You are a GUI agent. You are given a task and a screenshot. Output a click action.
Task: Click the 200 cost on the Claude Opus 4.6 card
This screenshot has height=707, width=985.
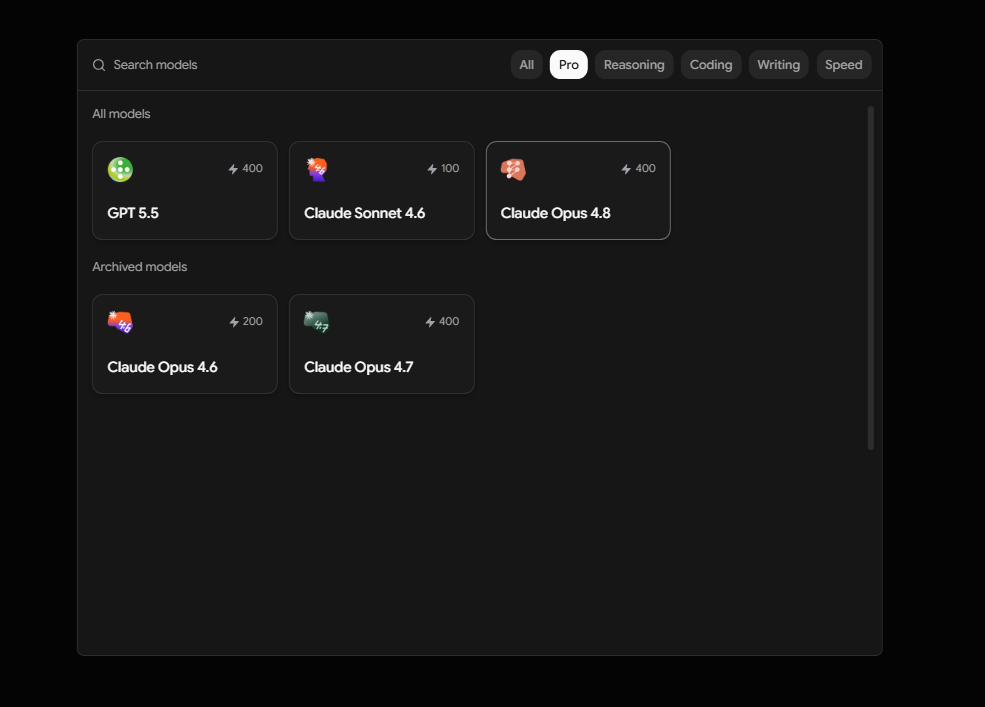point(253,321)
